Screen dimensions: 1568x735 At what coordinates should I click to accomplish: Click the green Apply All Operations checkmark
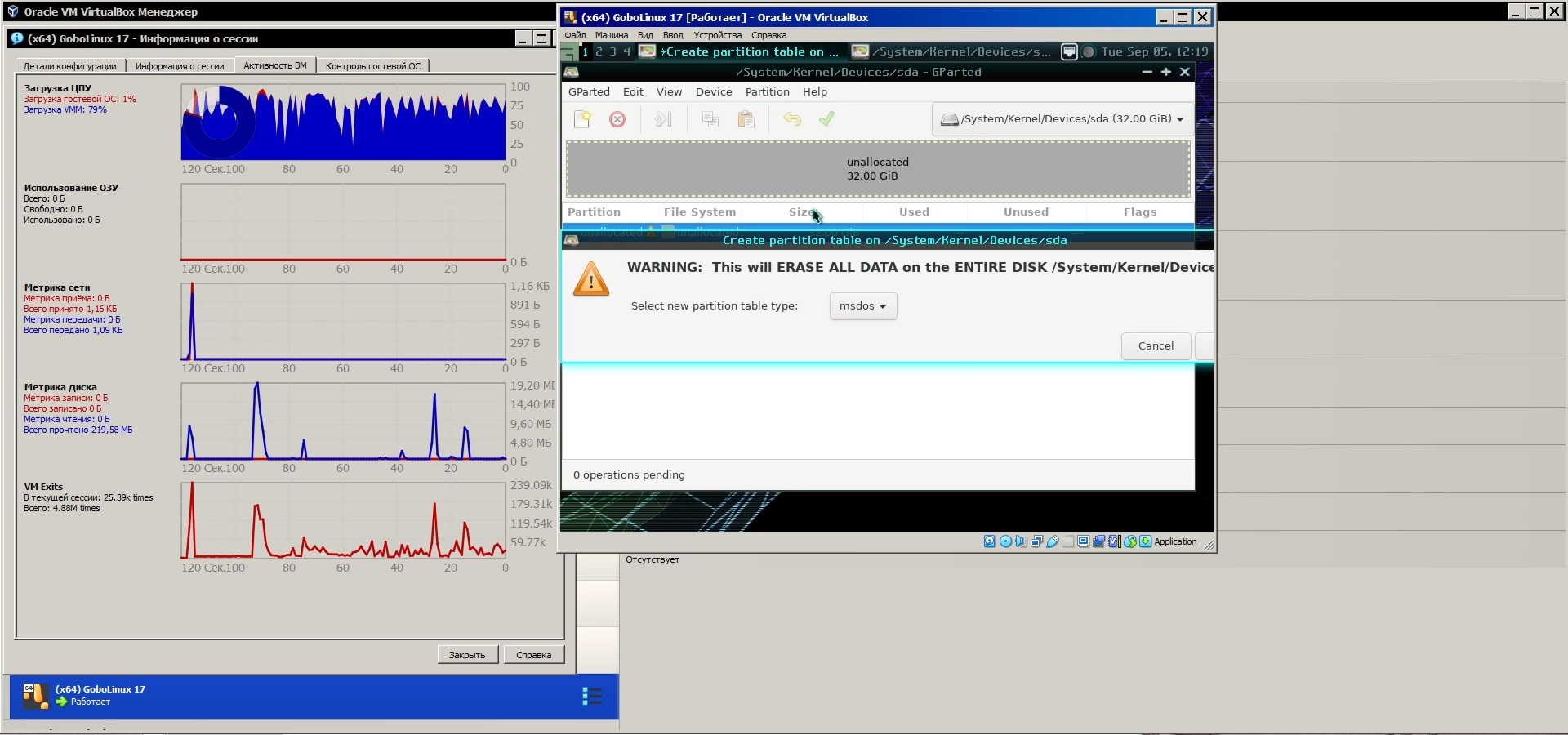[x=826, y=119]
